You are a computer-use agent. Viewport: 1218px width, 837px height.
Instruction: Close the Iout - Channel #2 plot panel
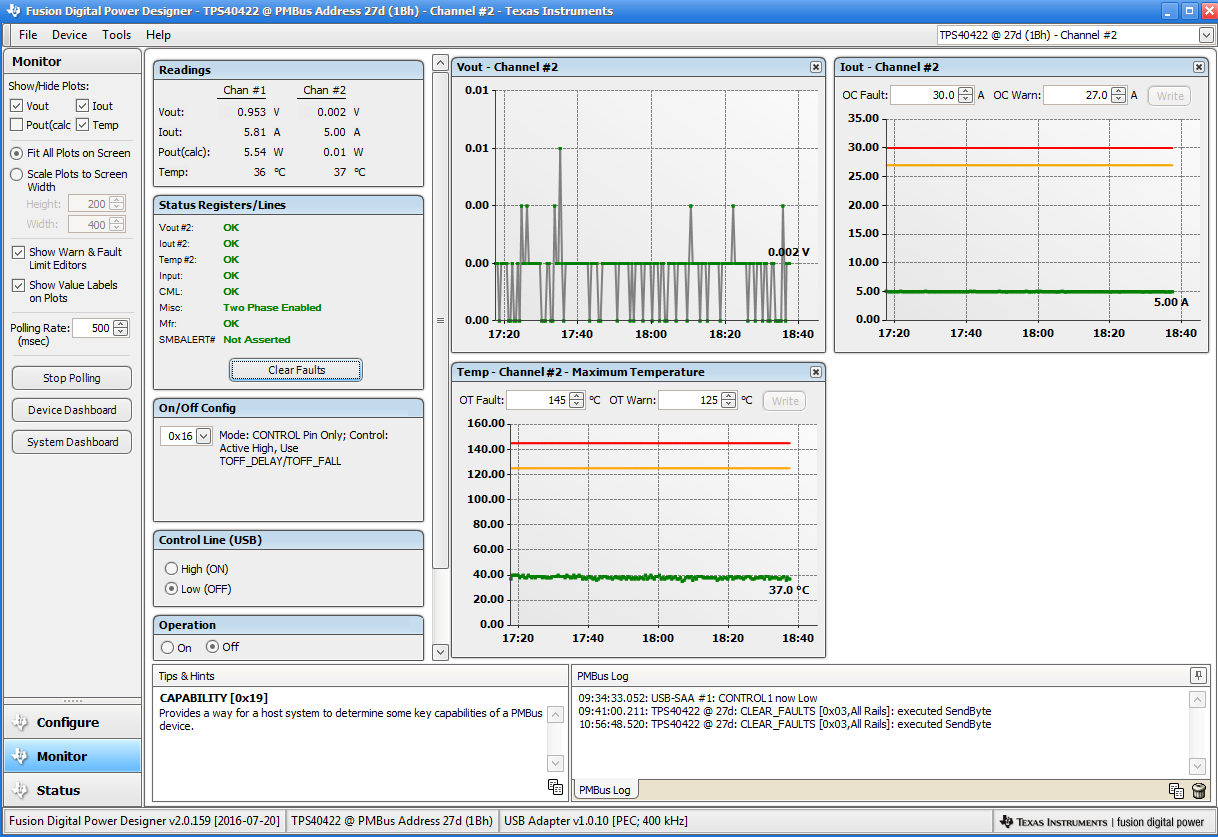coord(1199,67)
